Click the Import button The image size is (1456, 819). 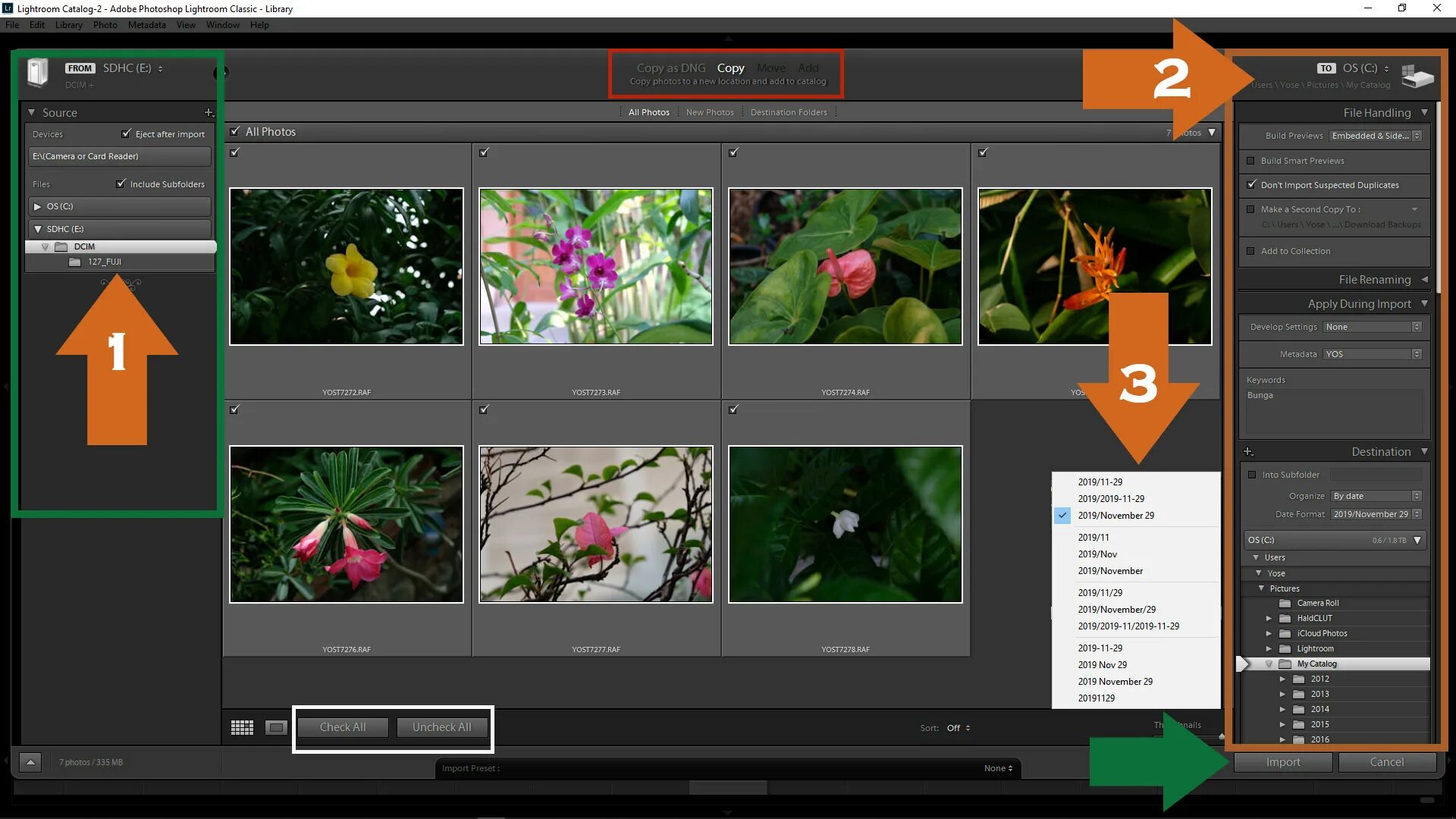(1282, 762)
